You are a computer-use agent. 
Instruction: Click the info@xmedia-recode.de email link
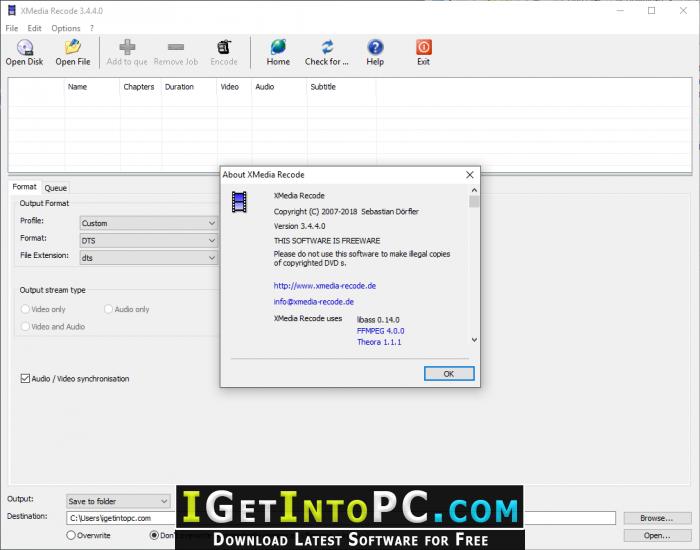[x=313, y=302]
